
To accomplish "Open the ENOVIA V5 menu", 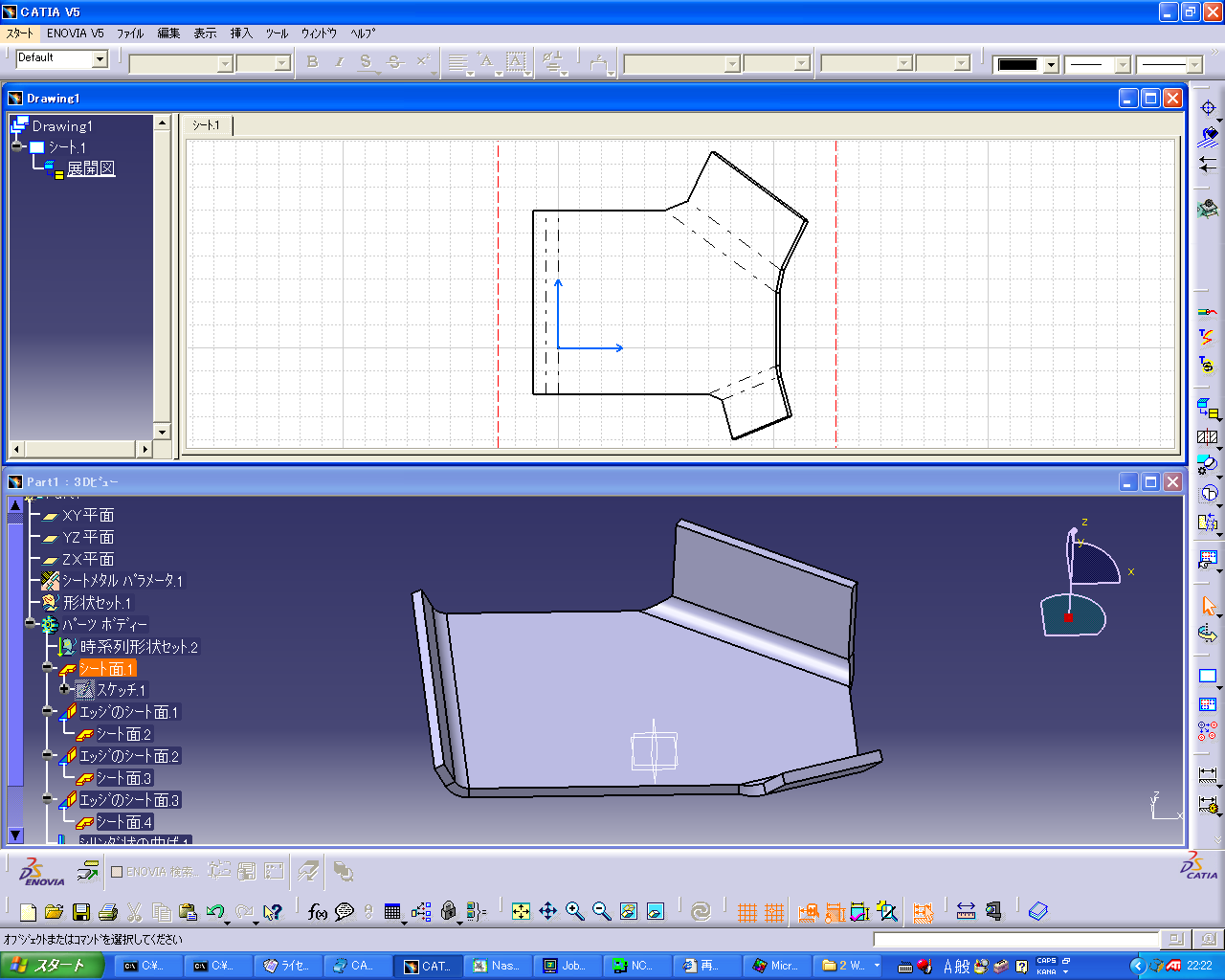I will 76,33.
